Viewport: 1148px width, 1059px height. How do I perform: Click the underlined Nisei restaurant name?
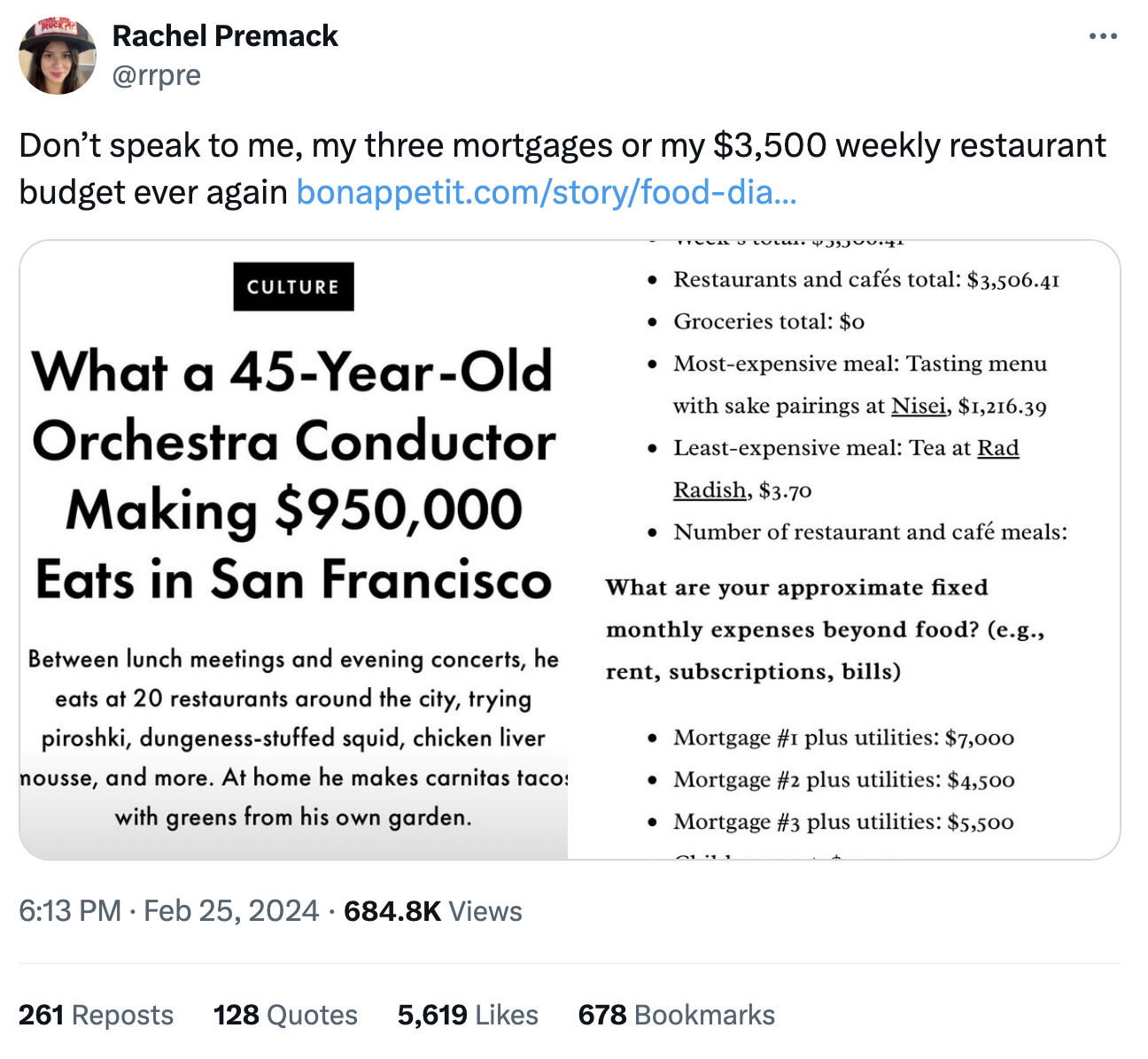[918, 406]
